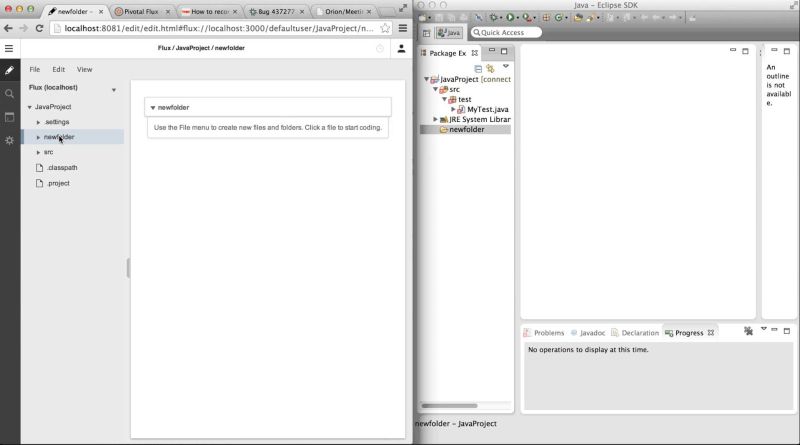Click the Eclipse Quick Access field
This screenshot has height=445, width=800.
[x=506, y=33]
